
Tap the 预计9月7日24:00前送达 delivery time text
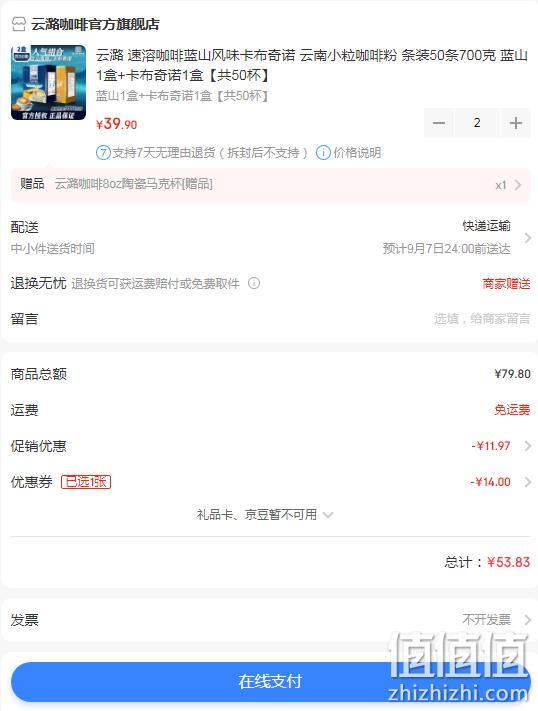click(x=446, y=248)
